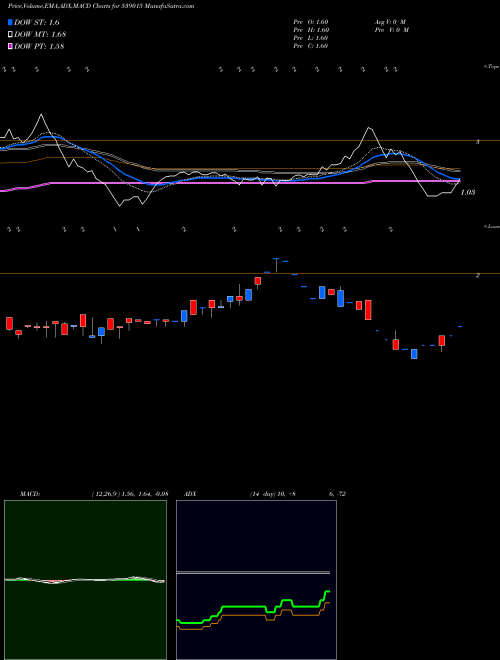
Task: Click the chart title for 539015 MunafaSutra.com
Action: [x=101, y=6]
